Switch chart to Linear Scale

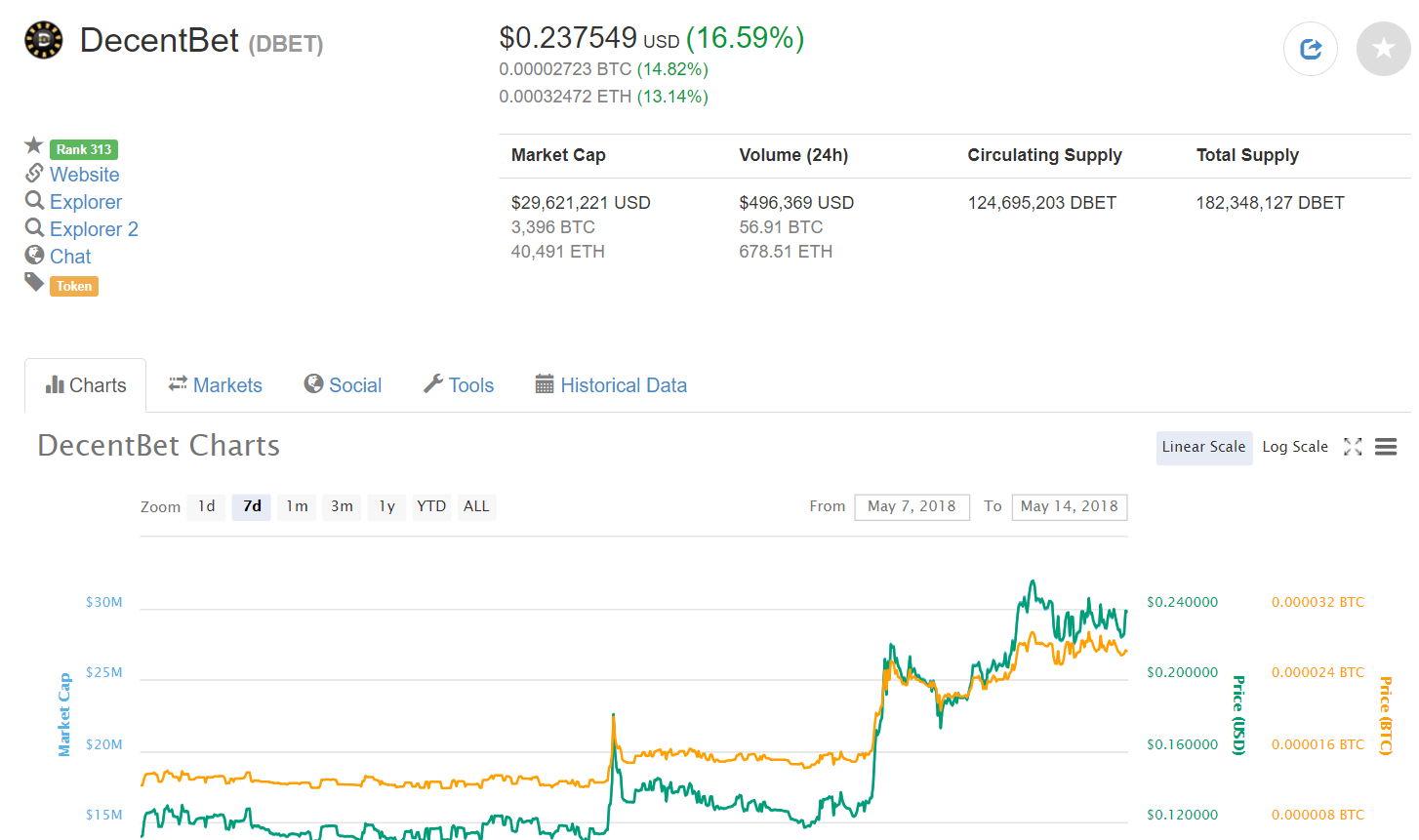pos(1203,447)
